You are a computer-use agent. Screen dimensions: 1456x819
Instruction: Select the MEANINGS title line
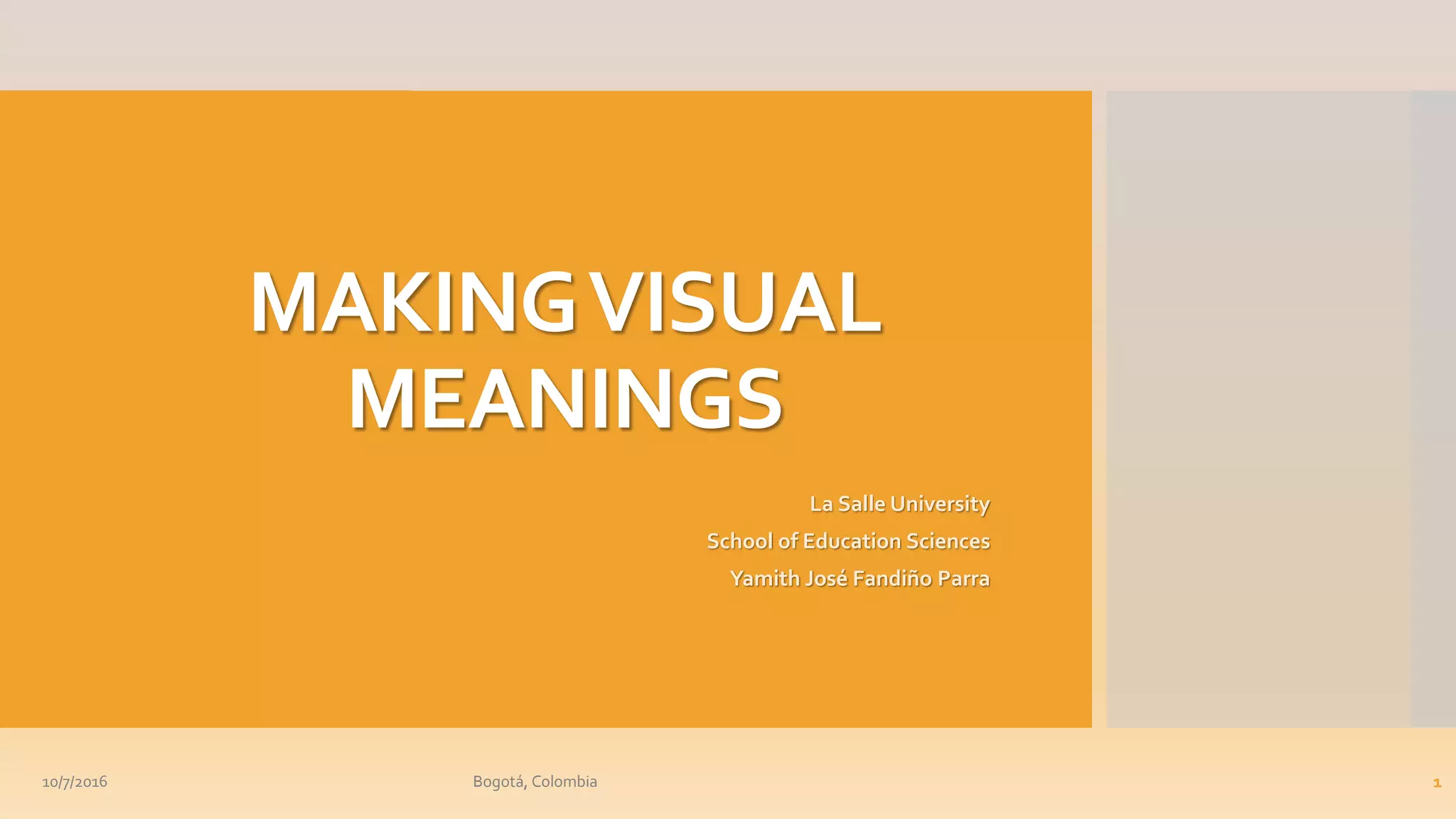pyautogui.click(x=566, y=400)
